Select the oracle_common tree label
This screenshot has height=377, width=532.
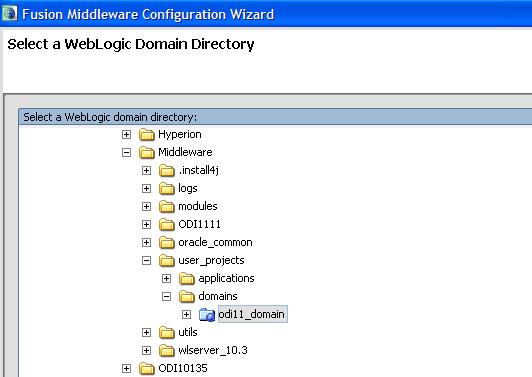point(215,242)
